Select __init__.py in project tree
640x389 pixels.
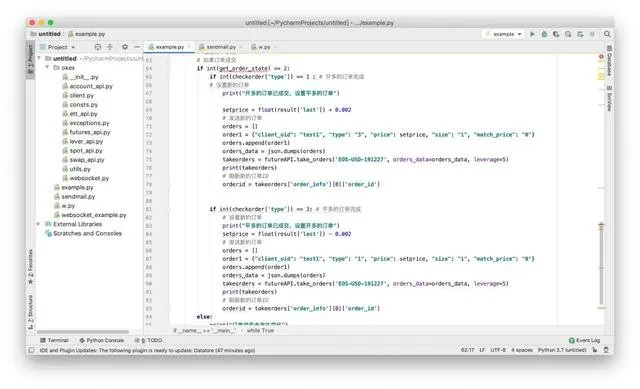click(x=80, y=77)
